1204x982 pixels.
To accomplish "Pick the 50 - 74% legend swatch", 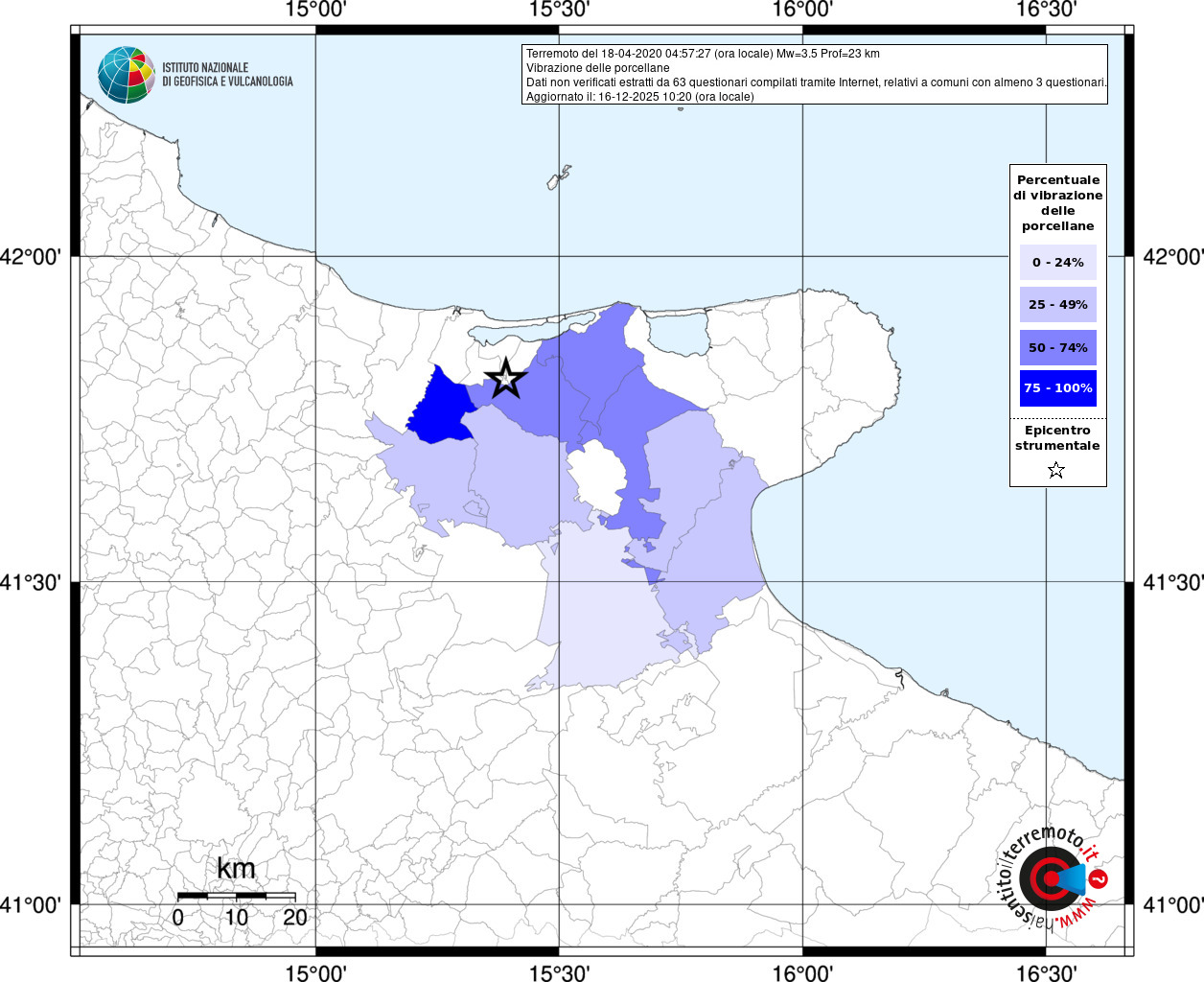I will click(1057, 347).
